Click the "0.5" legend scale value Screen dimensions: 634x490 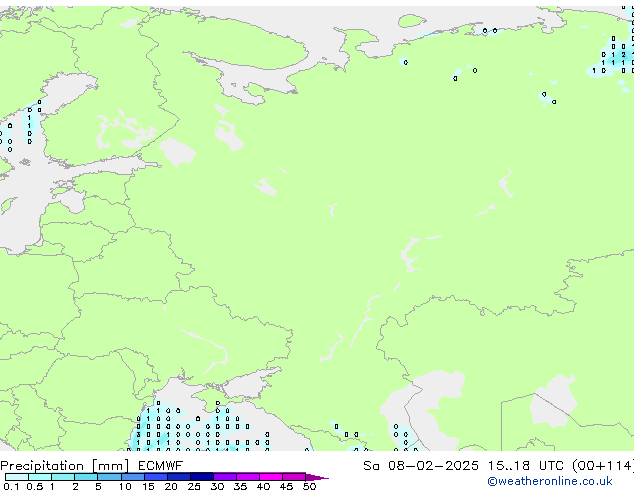[x=34, y=486]
